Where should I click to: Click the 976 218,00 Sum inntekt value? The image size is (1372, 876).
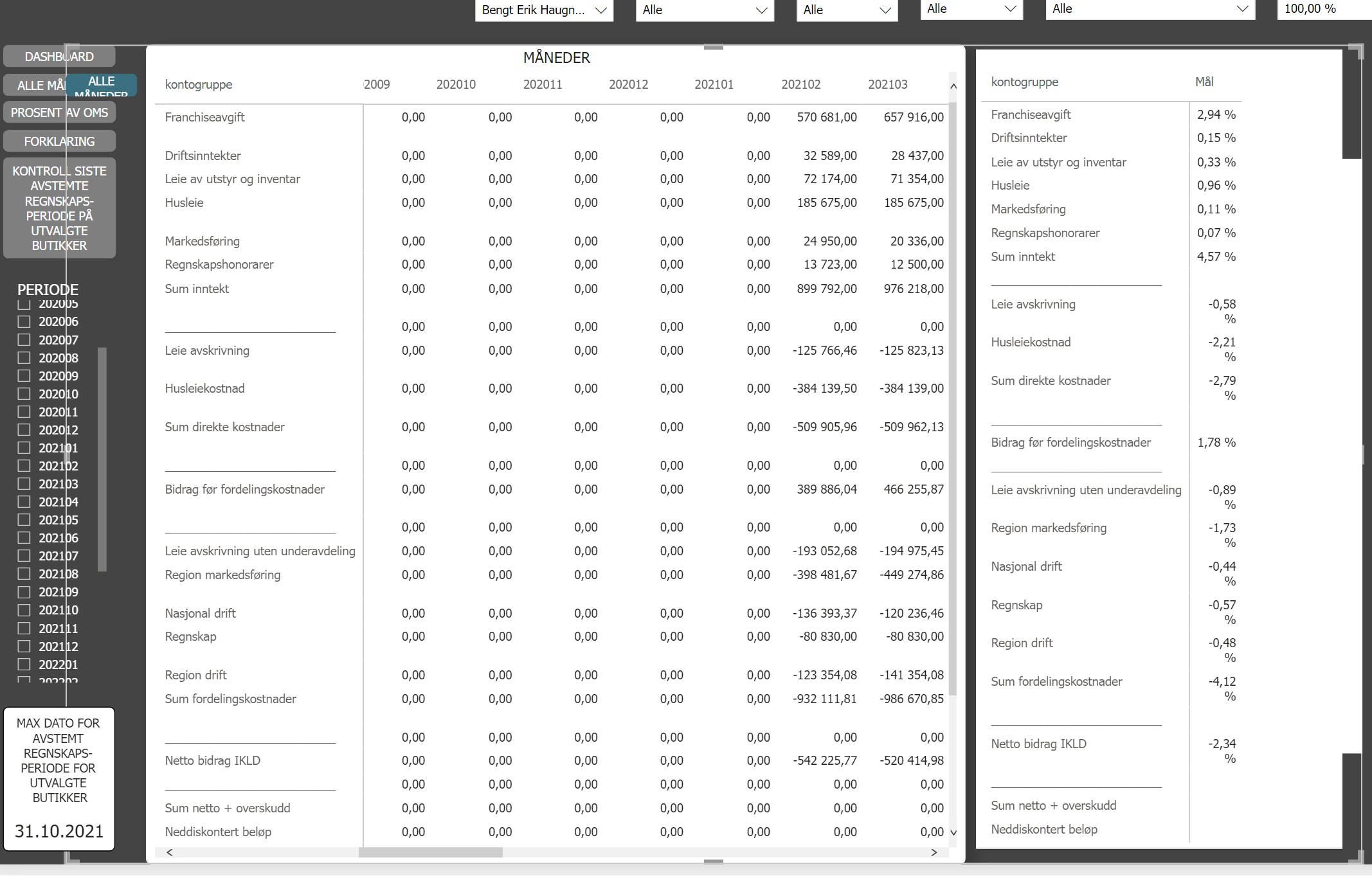tap(914, 289)
